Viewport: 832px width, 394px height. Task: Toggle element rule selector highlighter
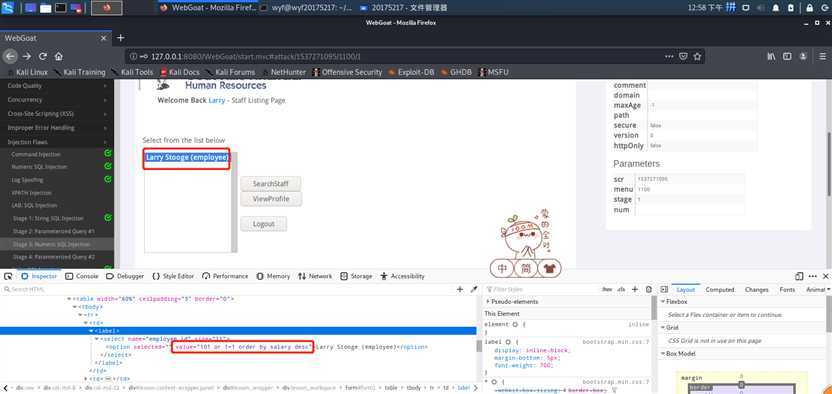pos(515,325)
